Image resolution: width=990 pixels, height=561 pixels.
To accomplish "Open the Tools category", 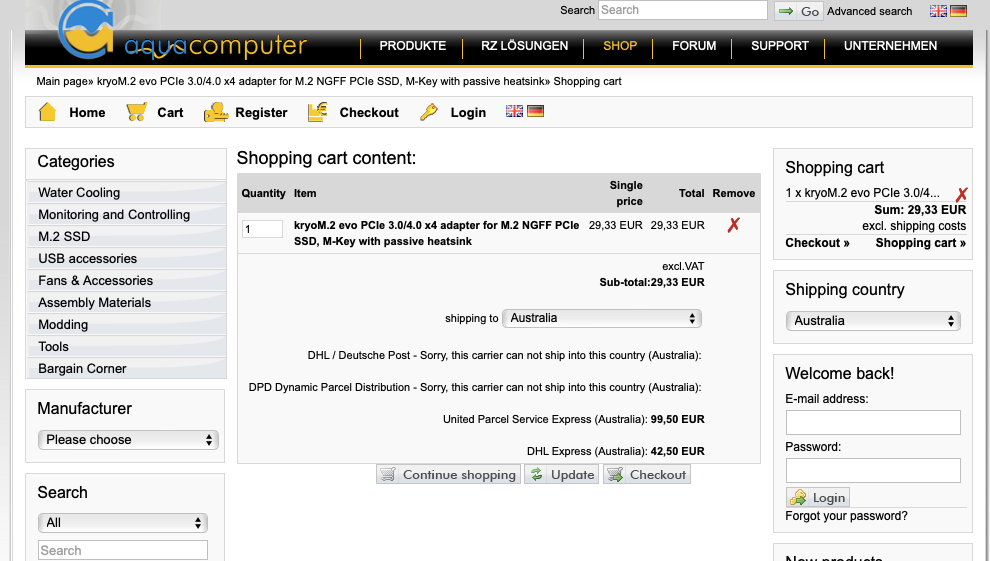I will 126,347.
